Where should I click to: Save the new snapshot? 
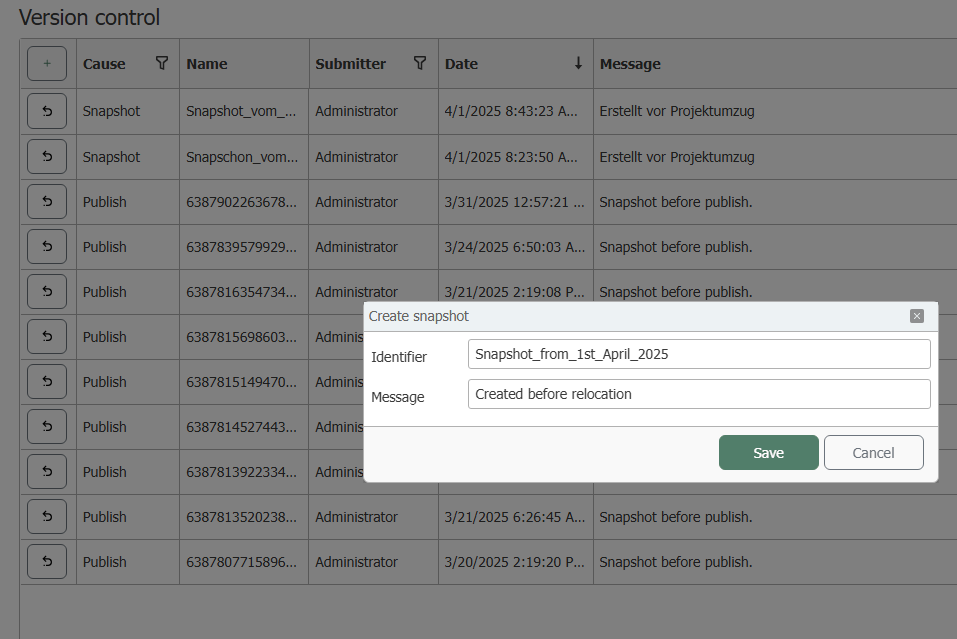[x=768, y=453]
